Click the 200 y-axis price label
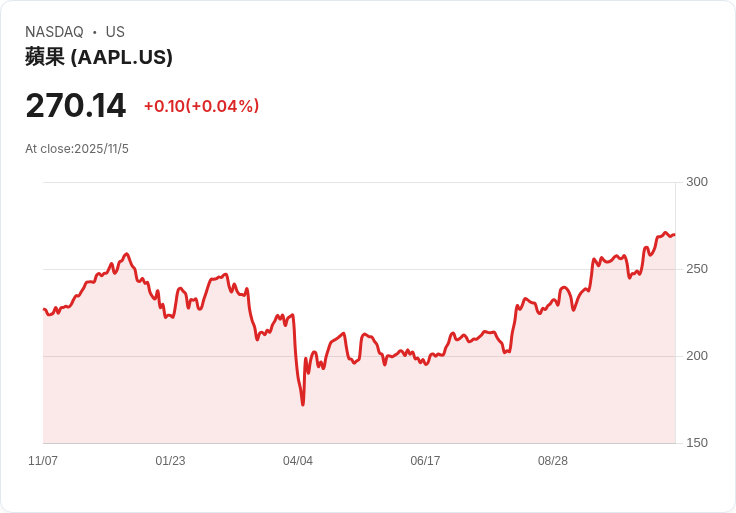This screenshot has height=513, width=736. point(697,356)
